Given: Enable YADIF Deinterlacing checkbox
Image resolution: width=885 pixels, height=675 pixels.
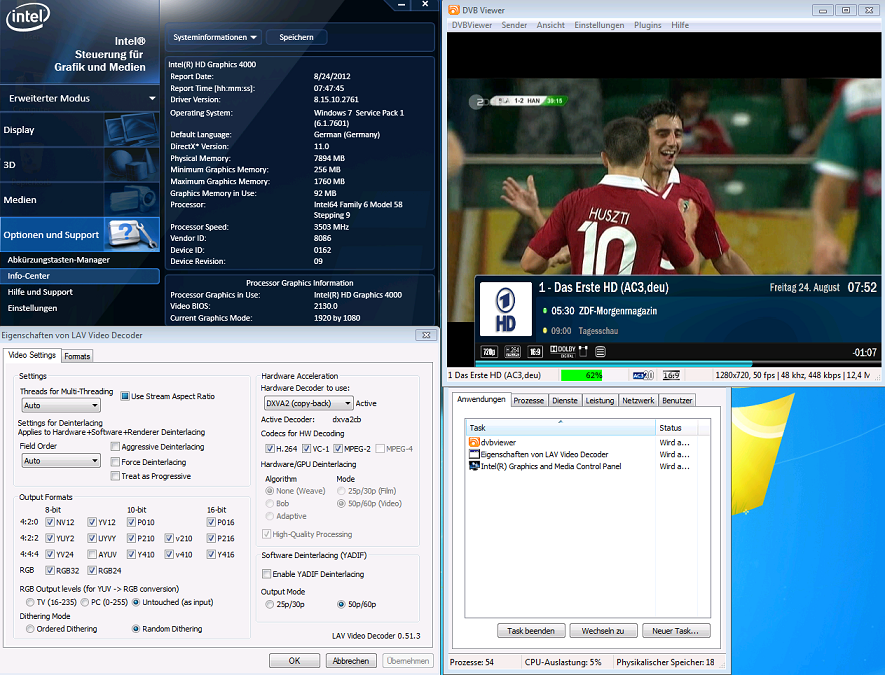Looking at the screenshot, I should tap(267, 574).
